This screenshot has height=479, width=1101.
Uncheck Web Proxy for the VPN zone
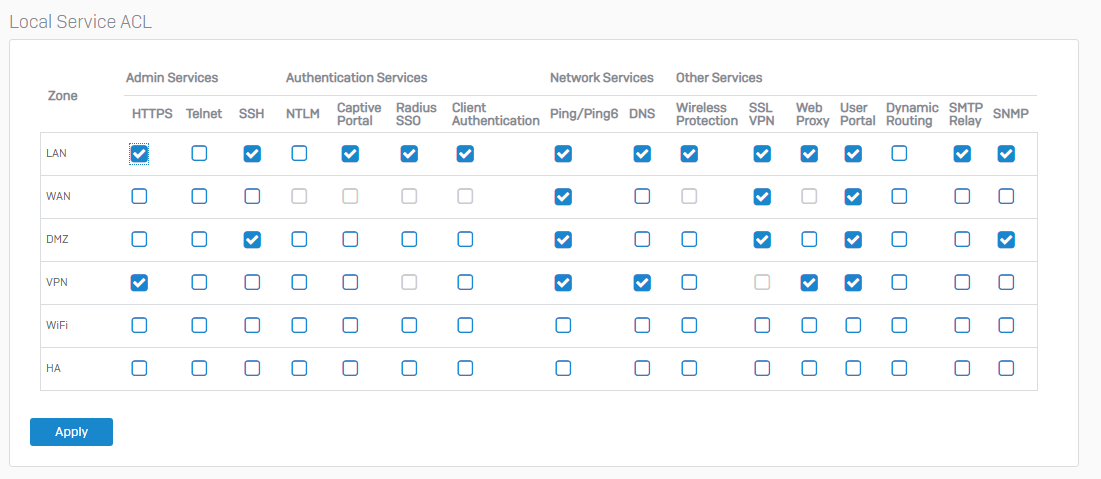pyautogui.click(x=809, y=282)
